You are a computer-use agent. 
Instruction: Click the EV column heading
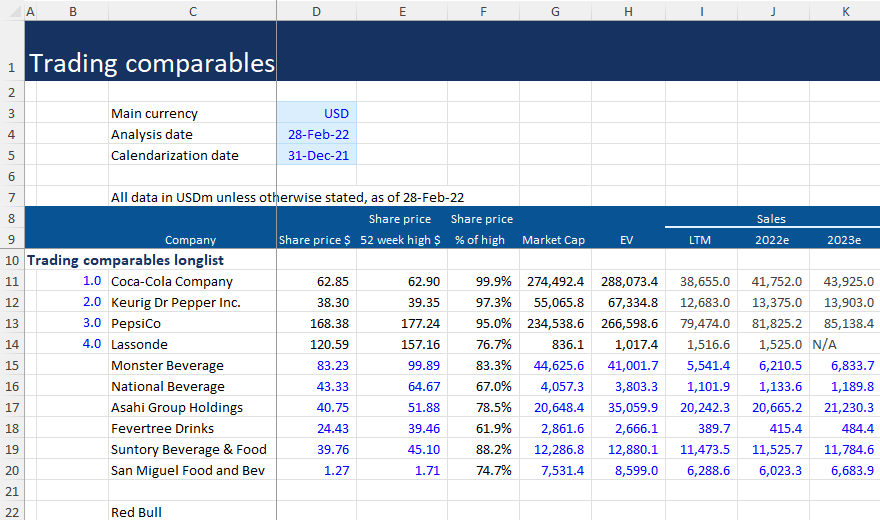coord(626,240)
